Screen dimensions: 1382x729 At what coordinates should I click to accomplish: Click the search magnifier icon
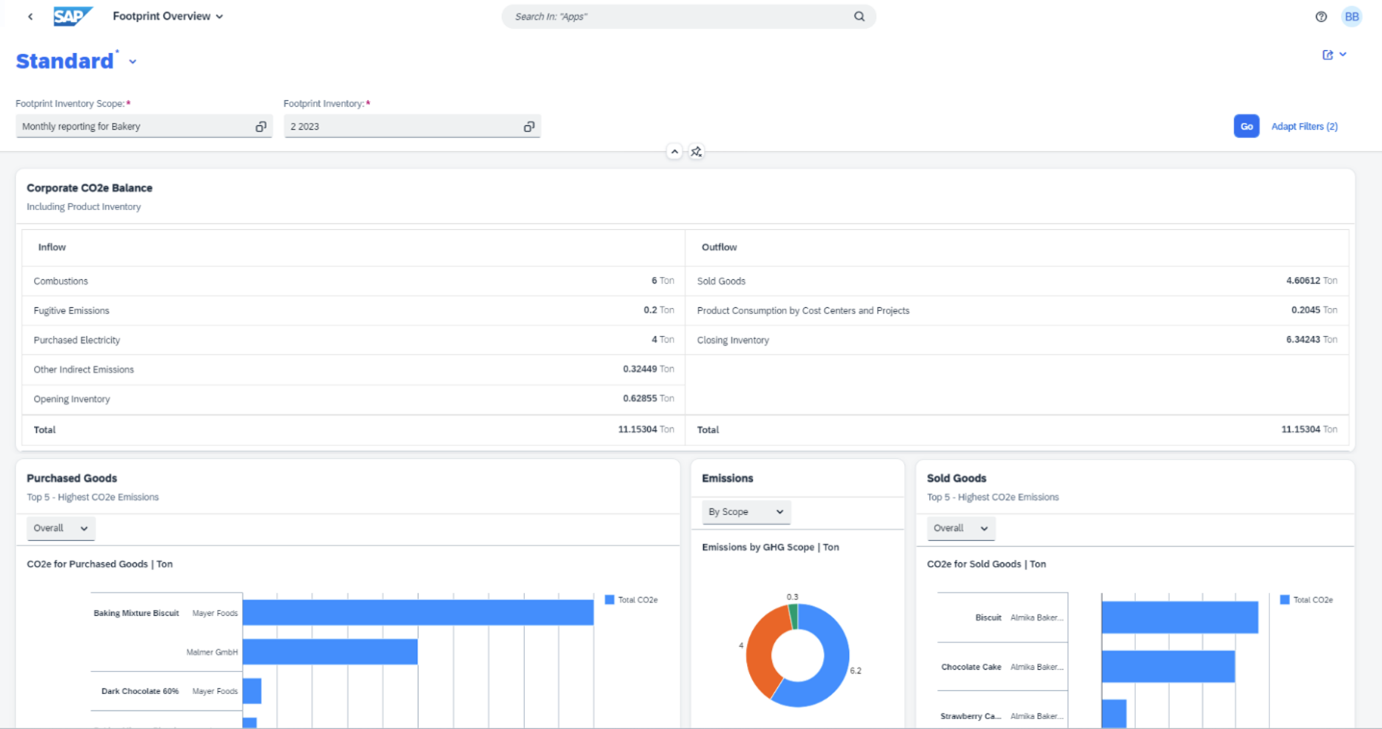click(x=859, y=17)
